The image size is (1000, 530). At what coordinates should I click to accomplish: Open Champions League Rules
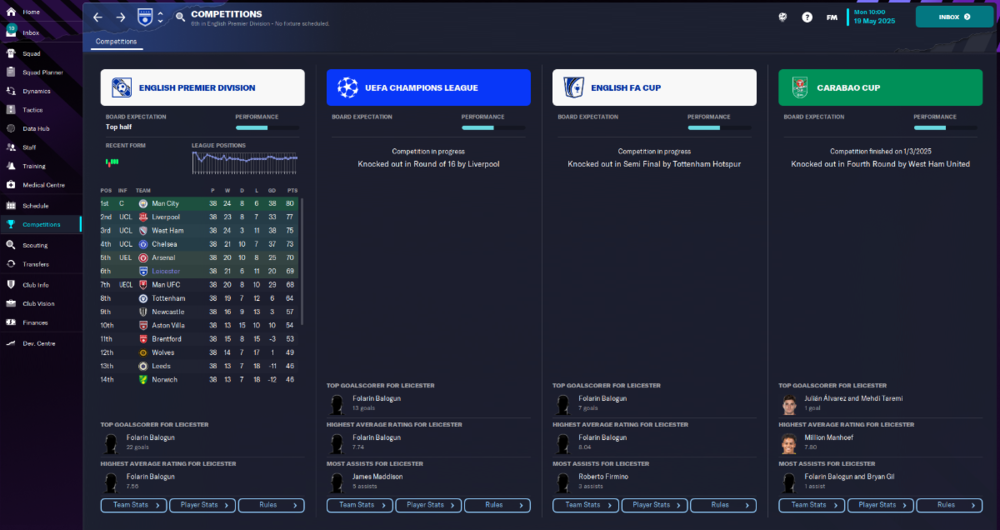pos(497,505)
